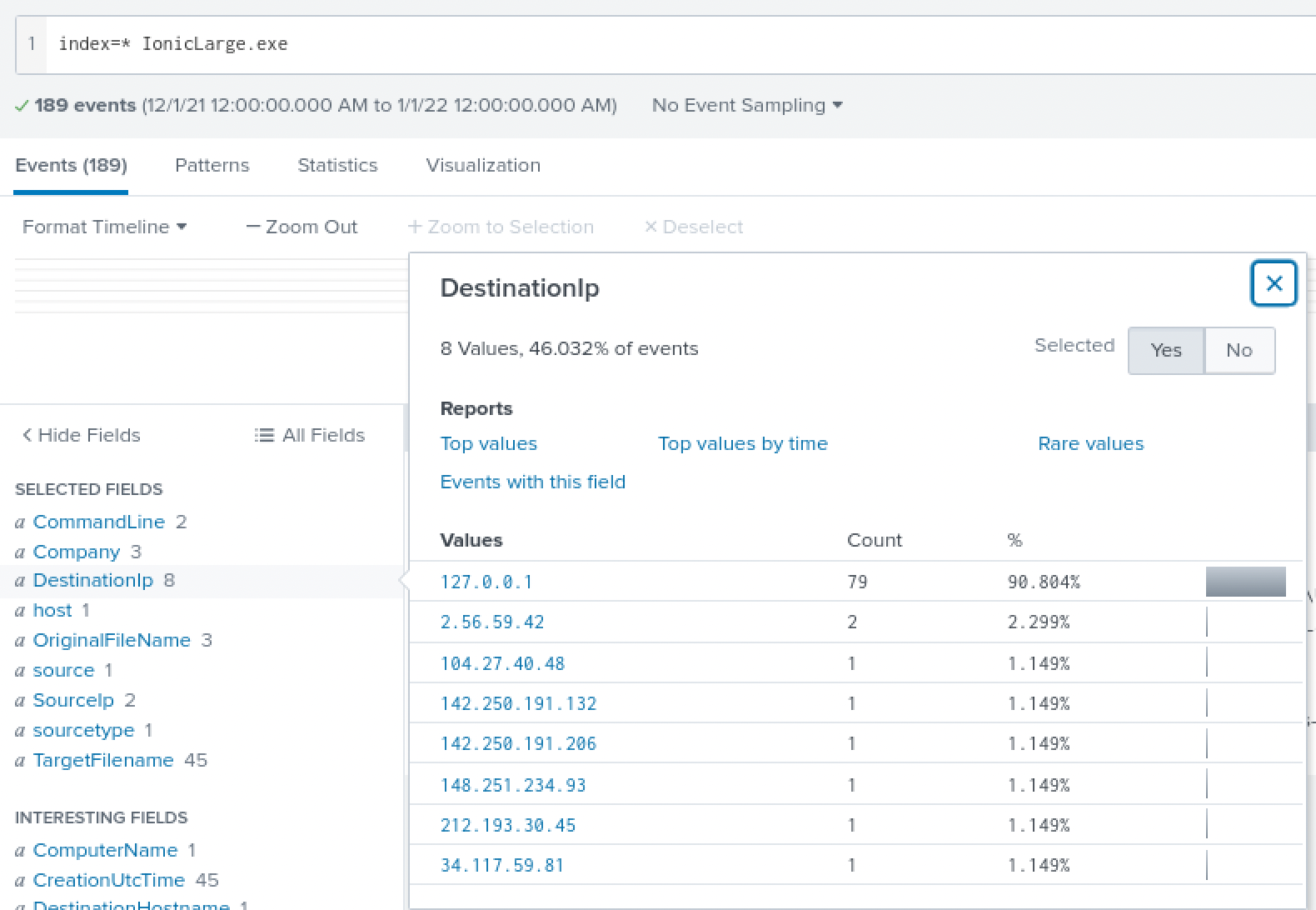Open the All Fields list
This screenshot has width=1316, height=910.
click(x=310, y=435)
